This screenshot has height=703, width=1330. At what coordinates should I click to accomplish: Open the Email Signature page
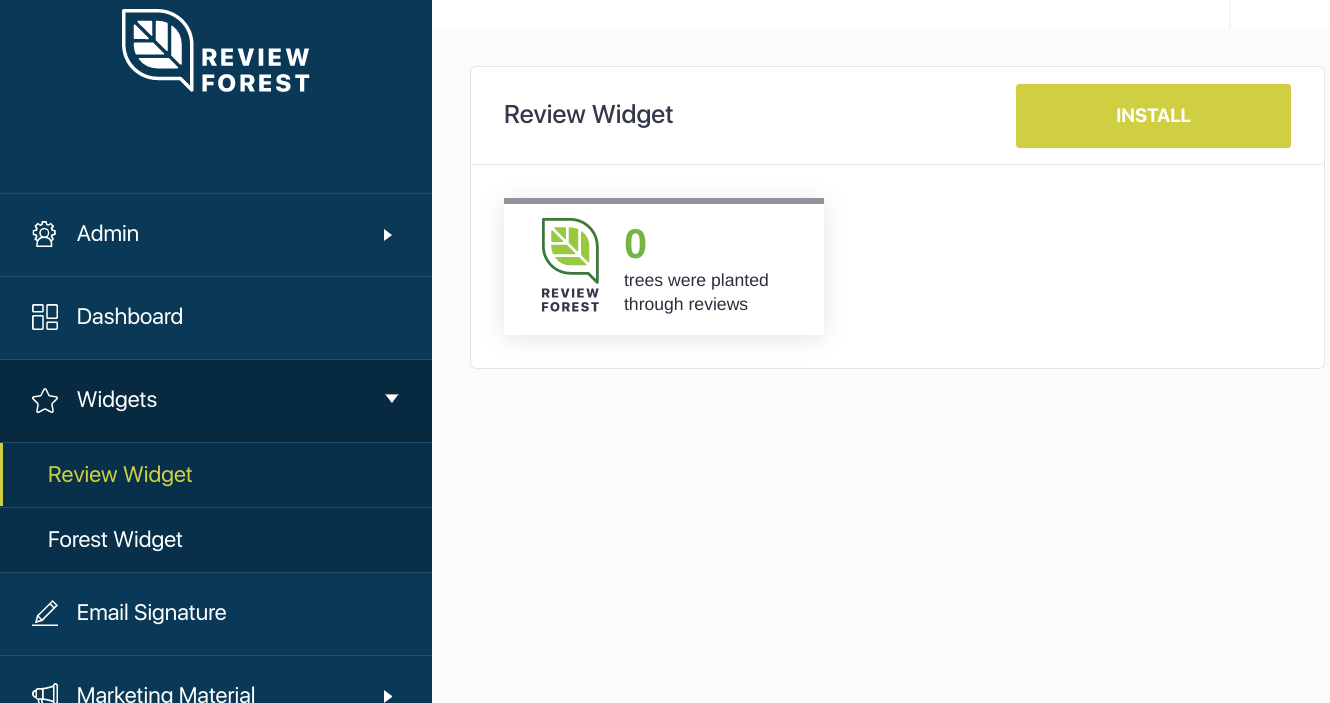point(151,612)
